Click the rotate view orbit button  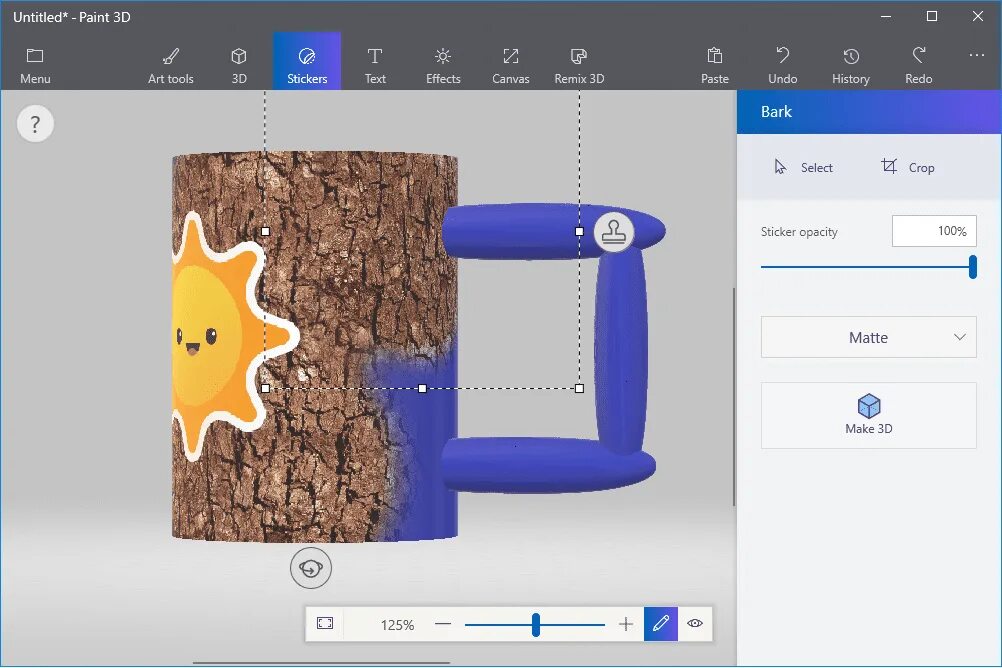pyautogui.click(x=311, y=568)
